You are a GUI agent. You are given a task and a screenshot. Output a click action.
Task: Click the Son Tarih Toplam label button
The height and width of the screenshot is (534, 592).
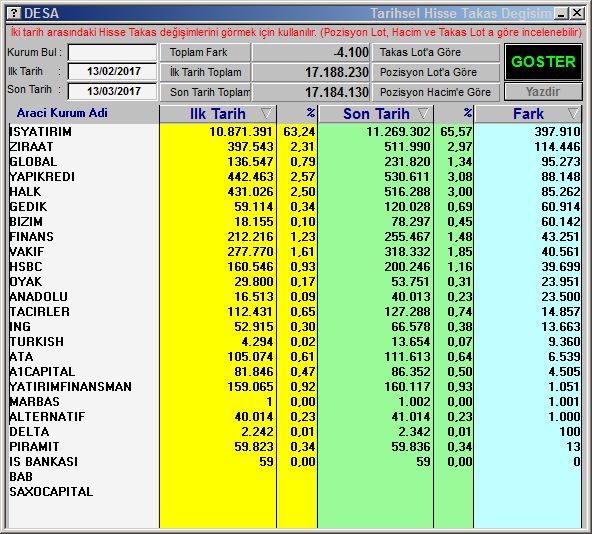click(x=205, y=92)
